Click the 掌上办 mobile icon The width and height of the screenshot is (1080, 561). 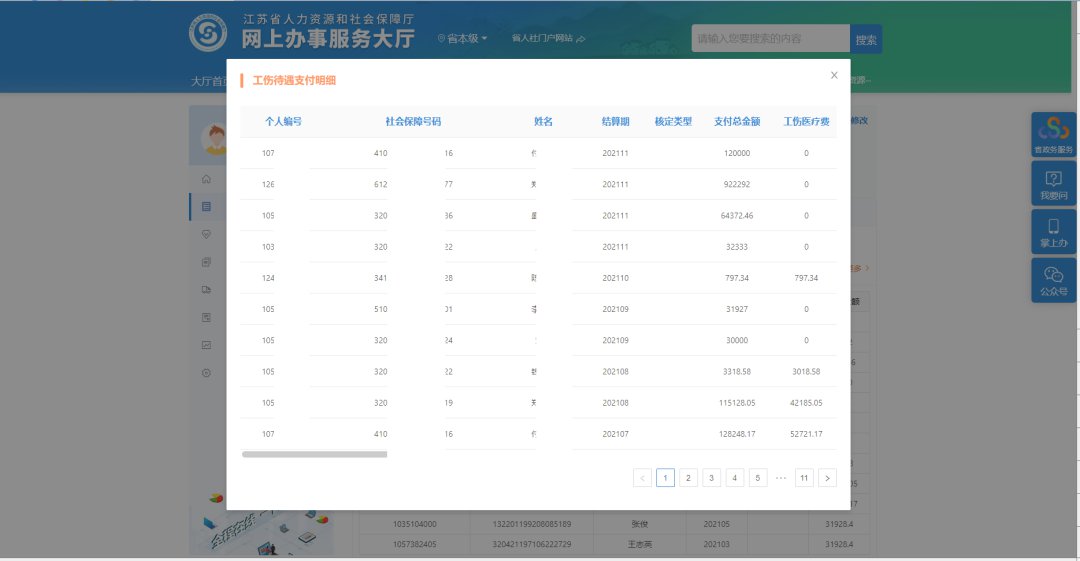tap(1053, 231)
